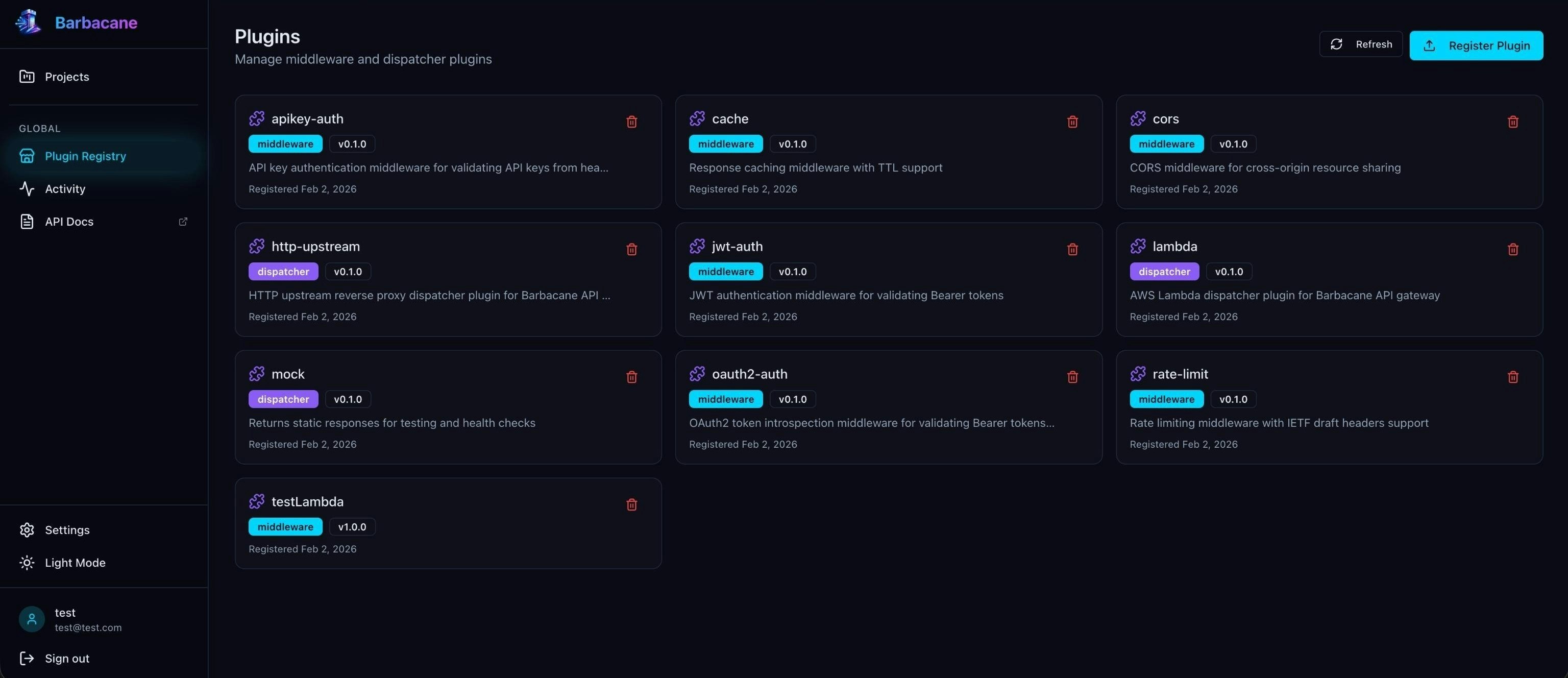The image size is (1568, 678).
Task: Toggle Light Mode
Action: (x=27, y=563)
